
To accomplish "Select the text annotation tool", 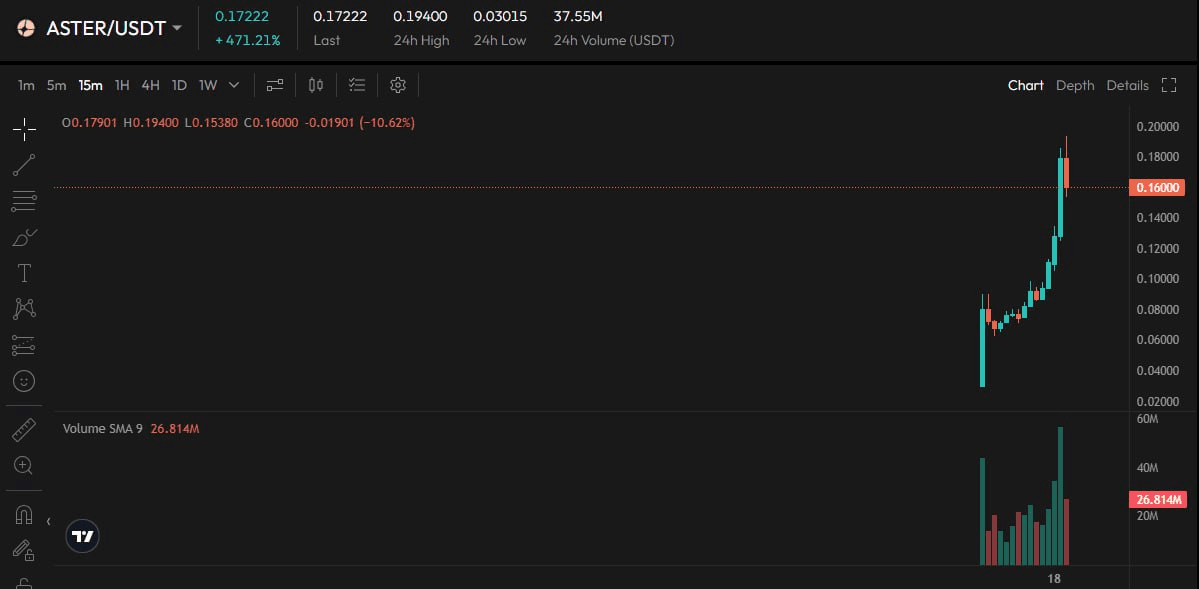I will point(24,273).
